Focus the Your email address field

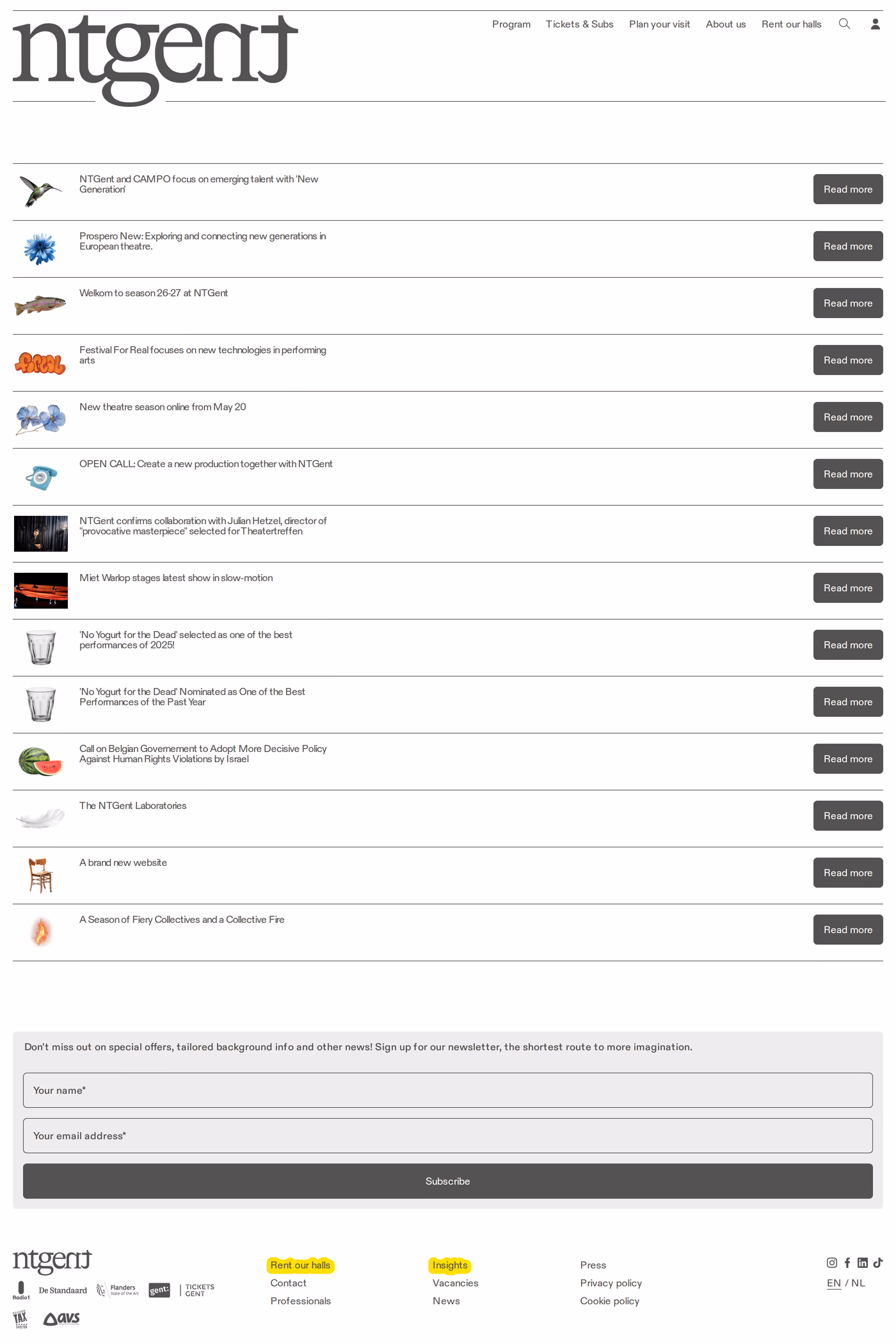tap(448, 1135)
